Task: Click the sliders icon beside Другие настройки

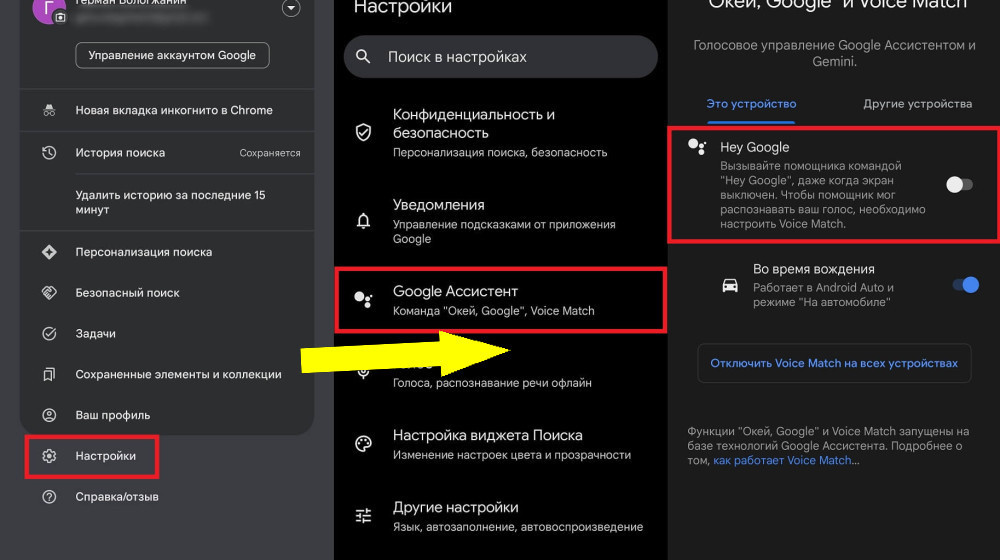Action: click(364, 515)
